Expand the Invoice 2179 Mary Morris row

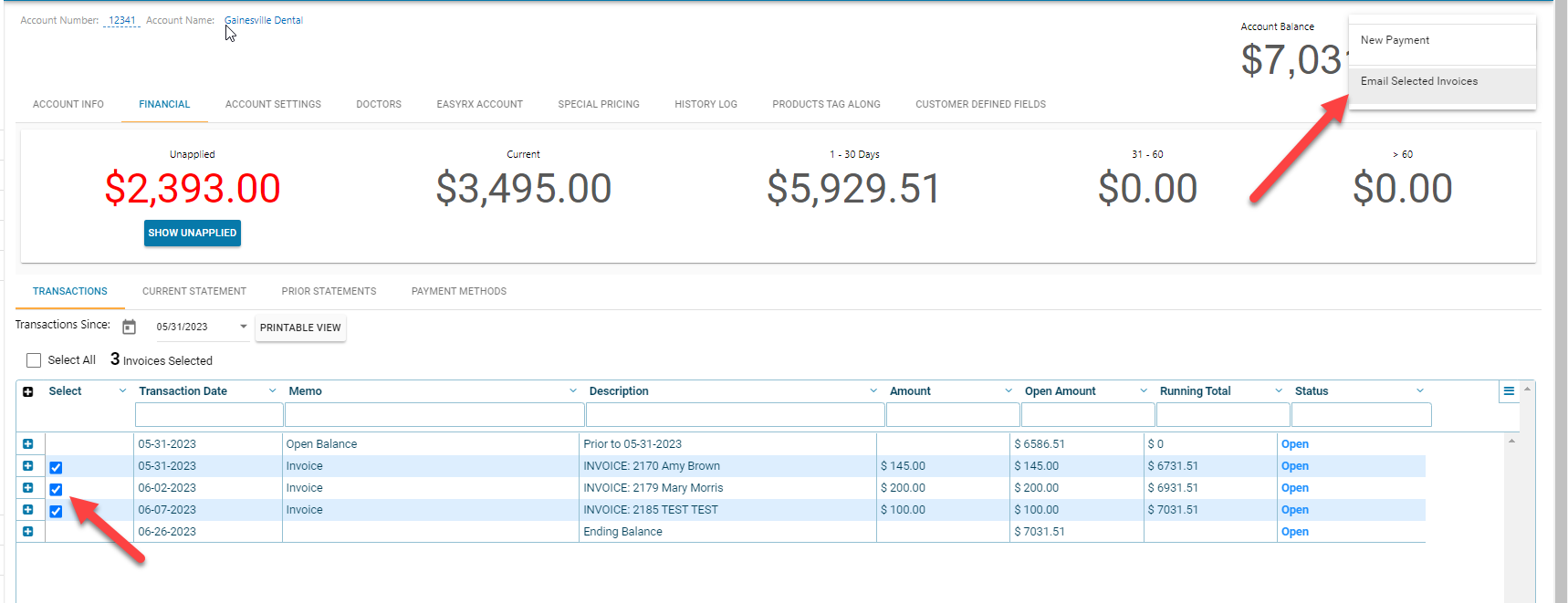click(x=28, y=488)
